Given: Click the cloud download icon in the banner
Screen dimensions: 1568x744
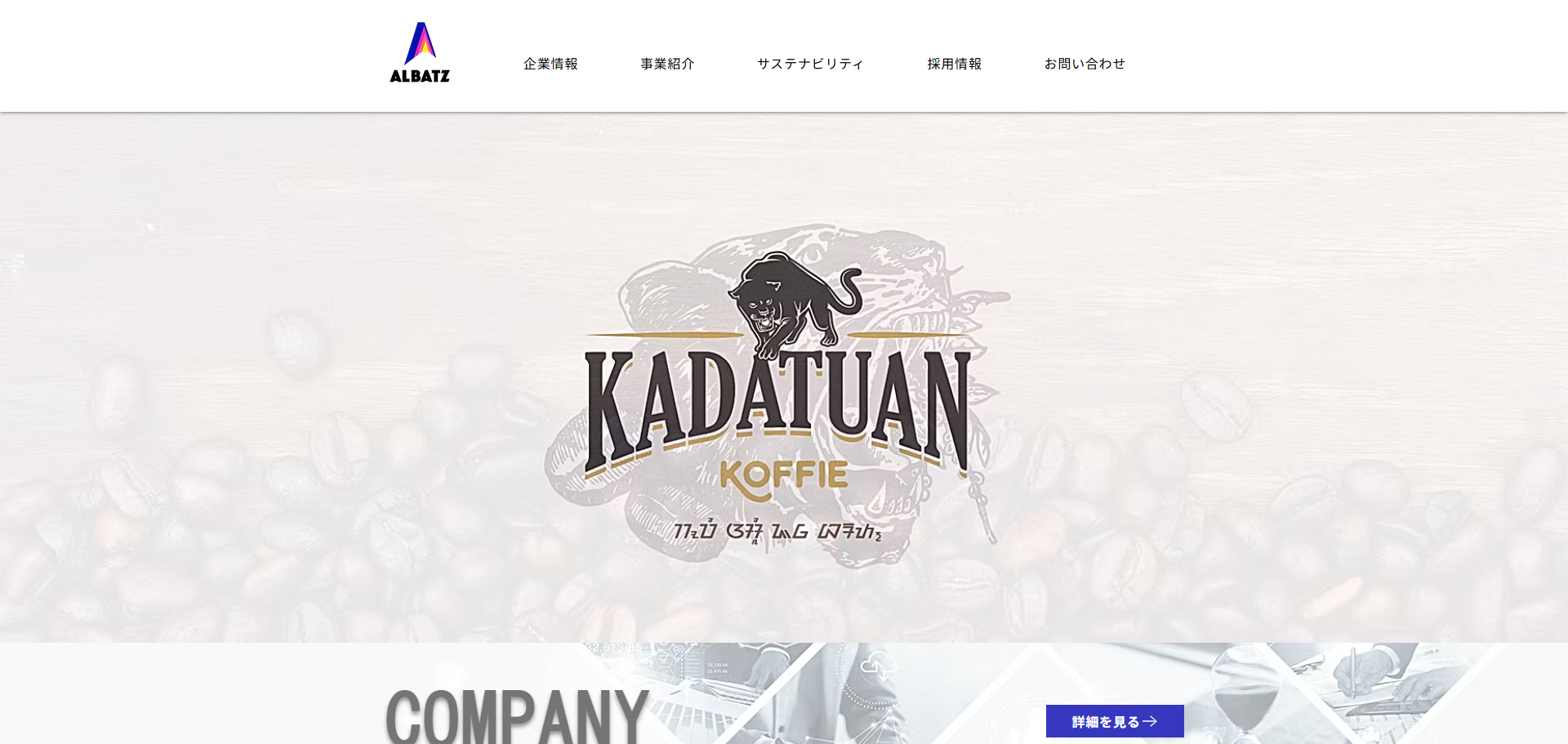Looking at the screenshot, I should (879, 667).
